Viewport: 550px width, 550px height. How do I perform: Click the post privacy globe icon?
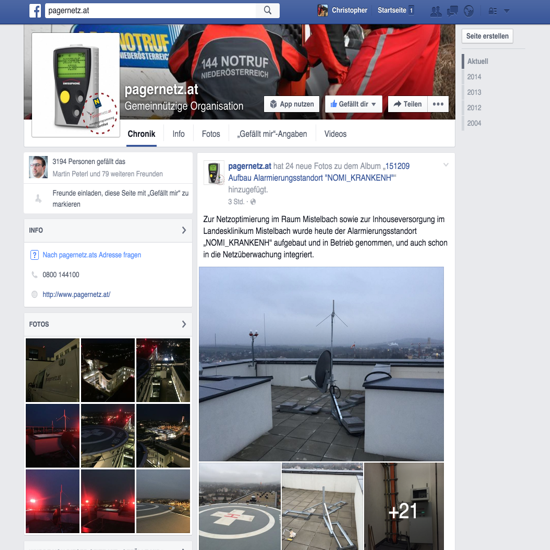pyautogui.click(x=253, y=202)
